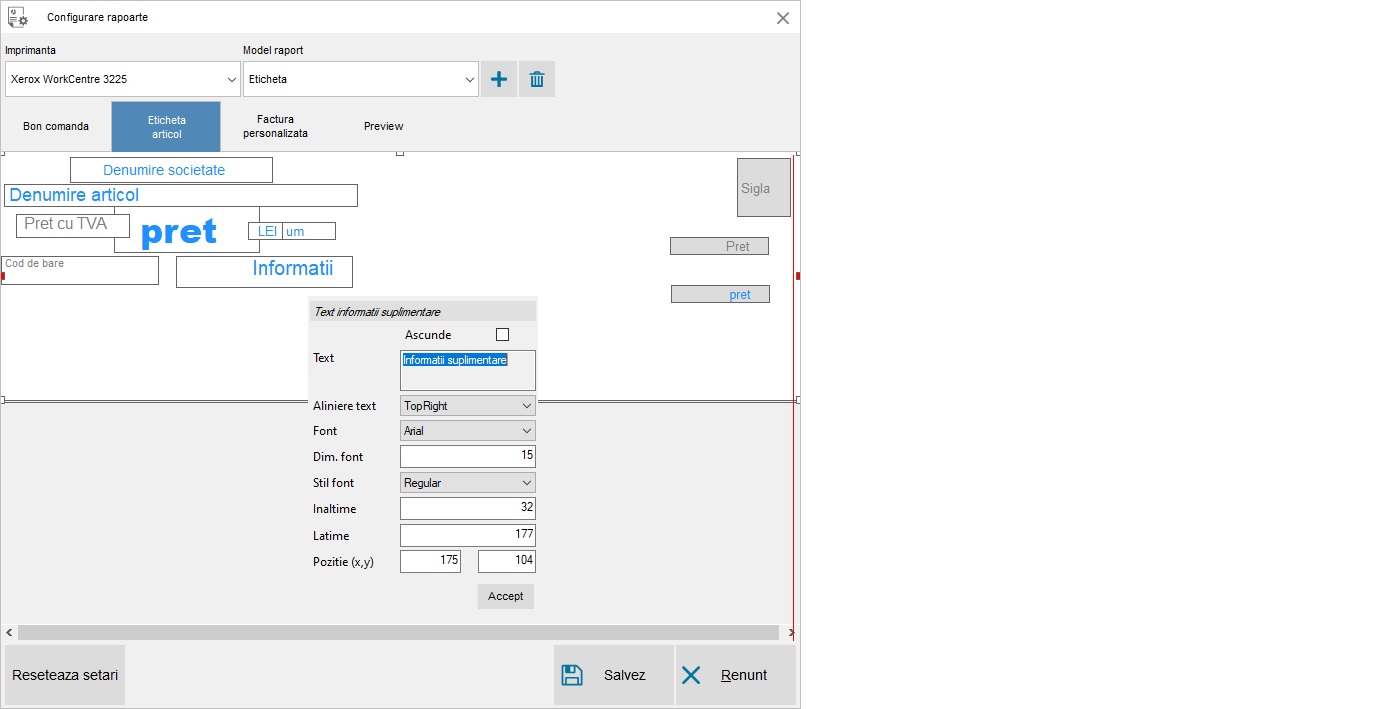This screenshot has width=1397, height=709.
Task: Click the Pozitie y value field
Action: point(507,561)
